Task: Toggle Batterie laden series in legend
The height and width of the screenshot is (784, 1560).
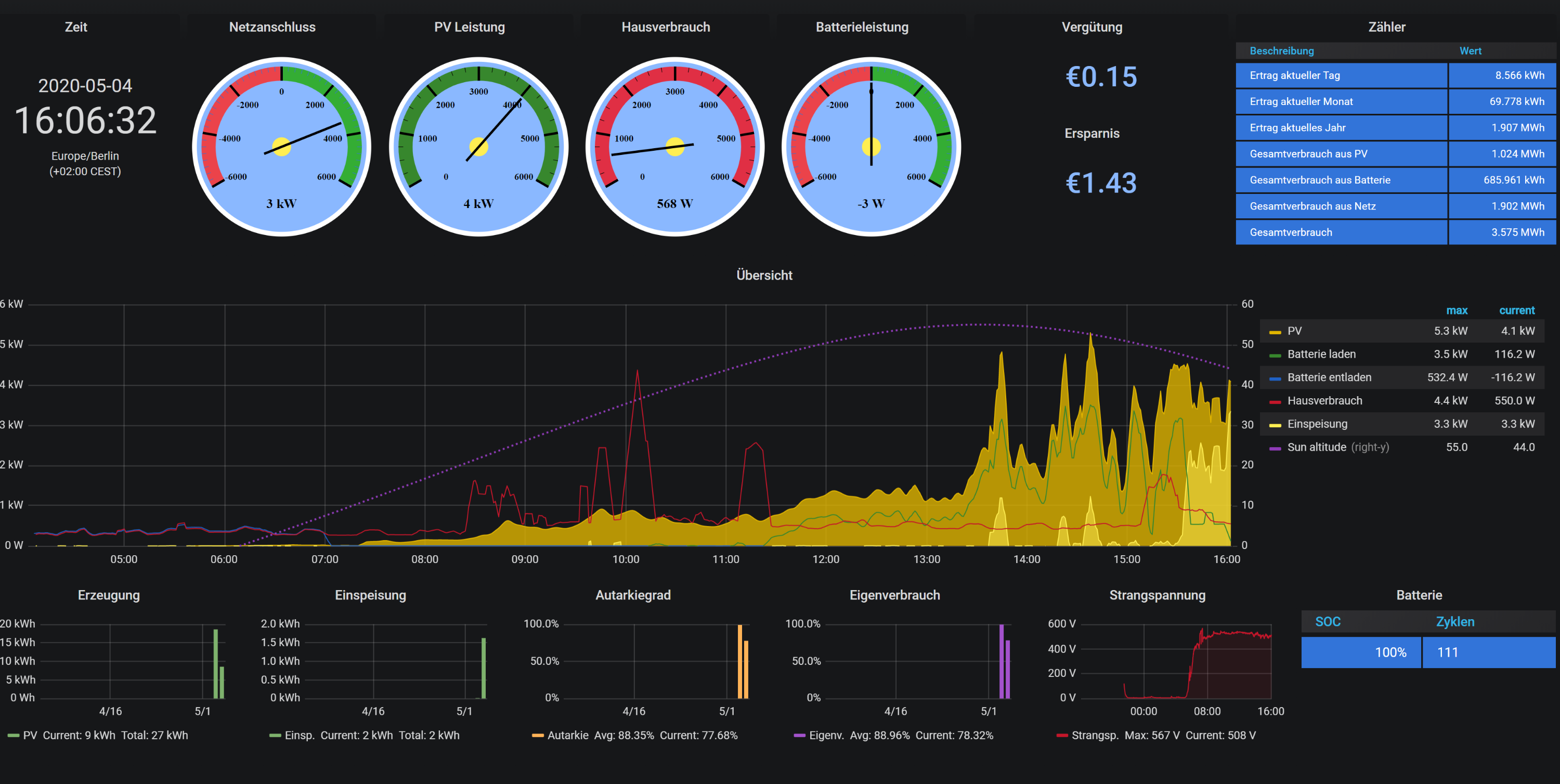Action: (1321, 354)
